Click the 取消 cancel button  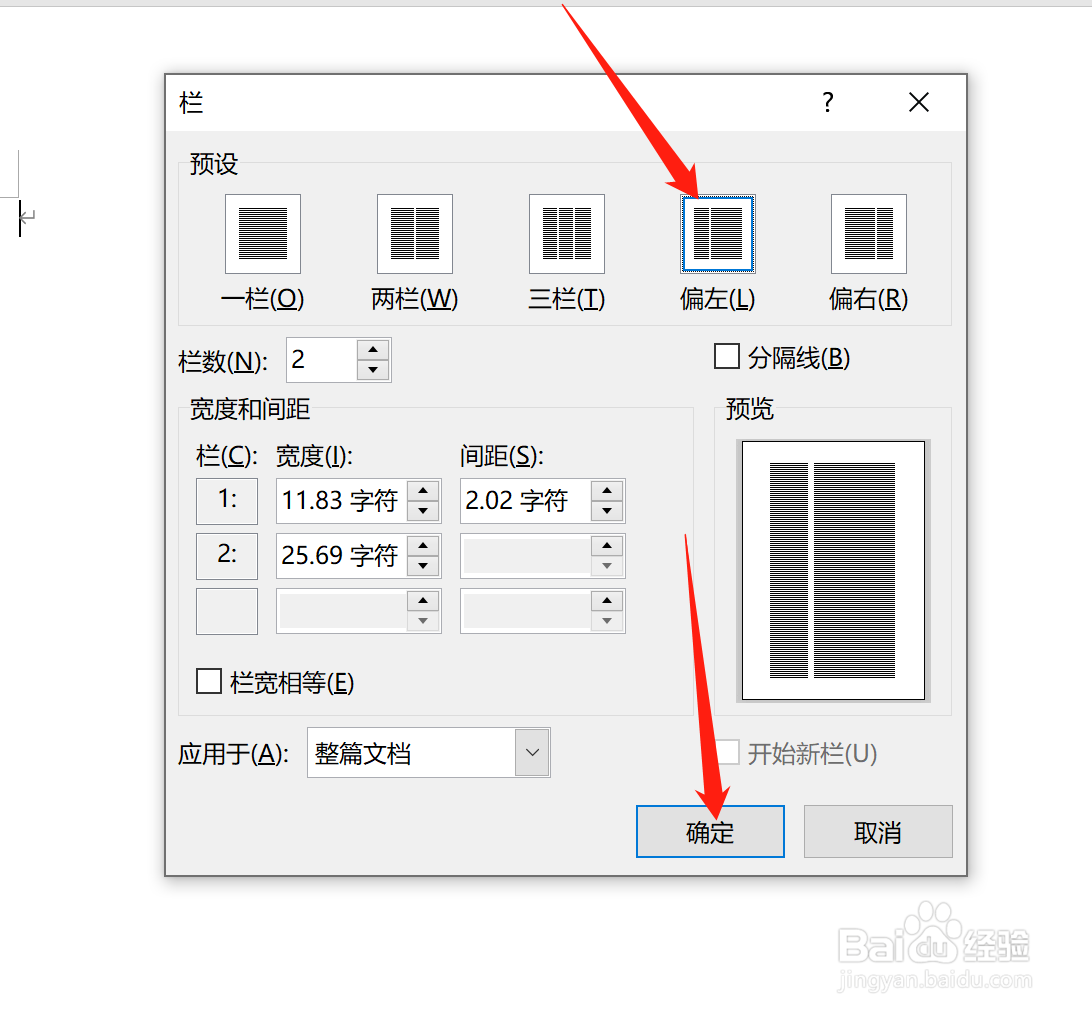point(878,831)
